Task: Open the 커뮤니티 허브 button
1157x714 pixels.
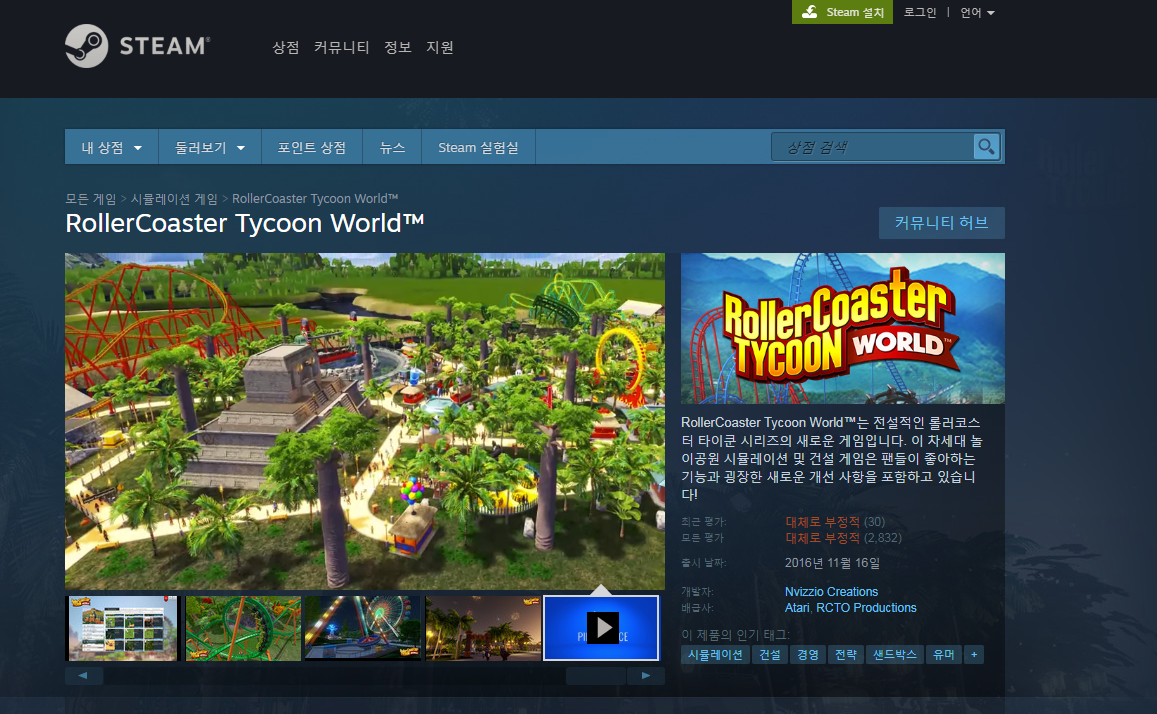Action: (942, 223)
